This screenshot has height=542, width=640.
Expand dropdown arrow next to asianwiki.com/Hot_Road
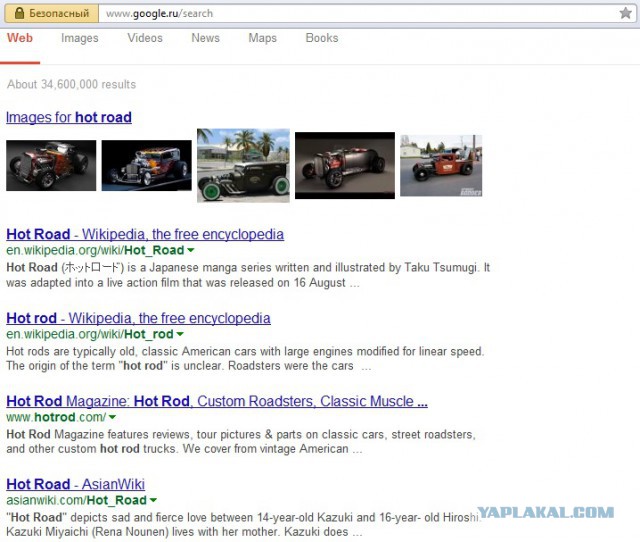(153, 500)
